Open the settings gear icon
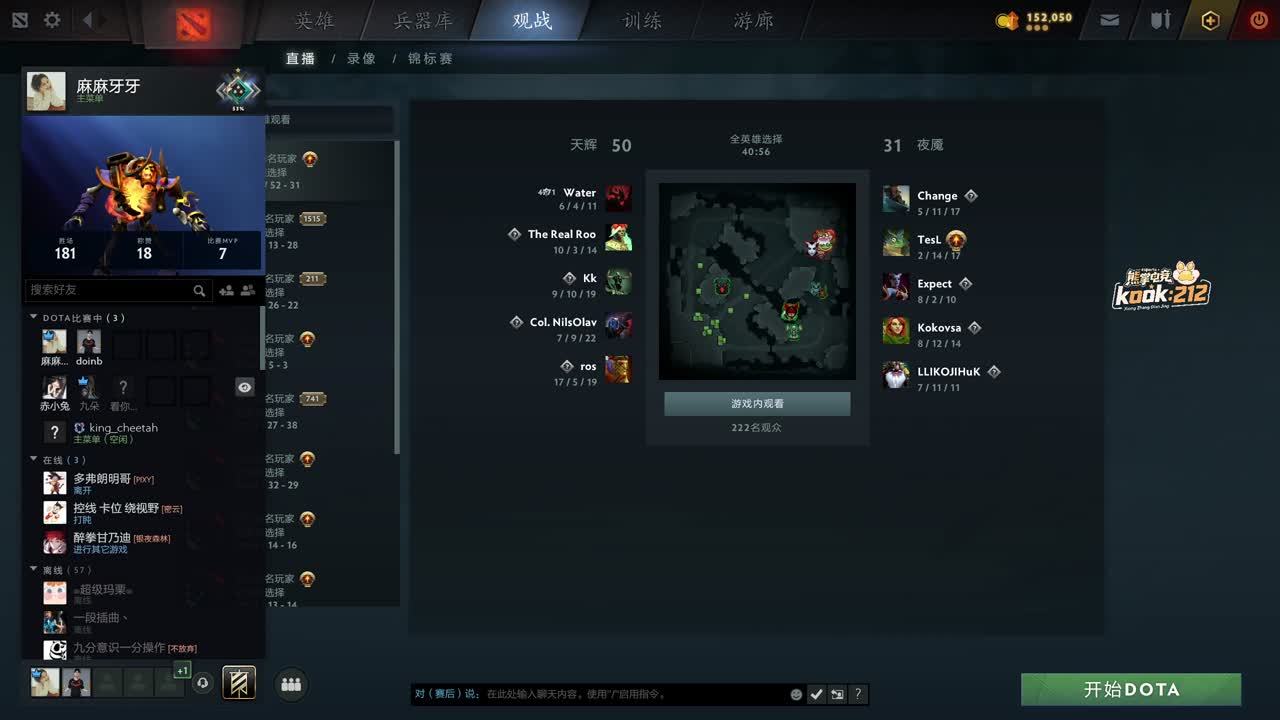 click(x=52, y=20)
